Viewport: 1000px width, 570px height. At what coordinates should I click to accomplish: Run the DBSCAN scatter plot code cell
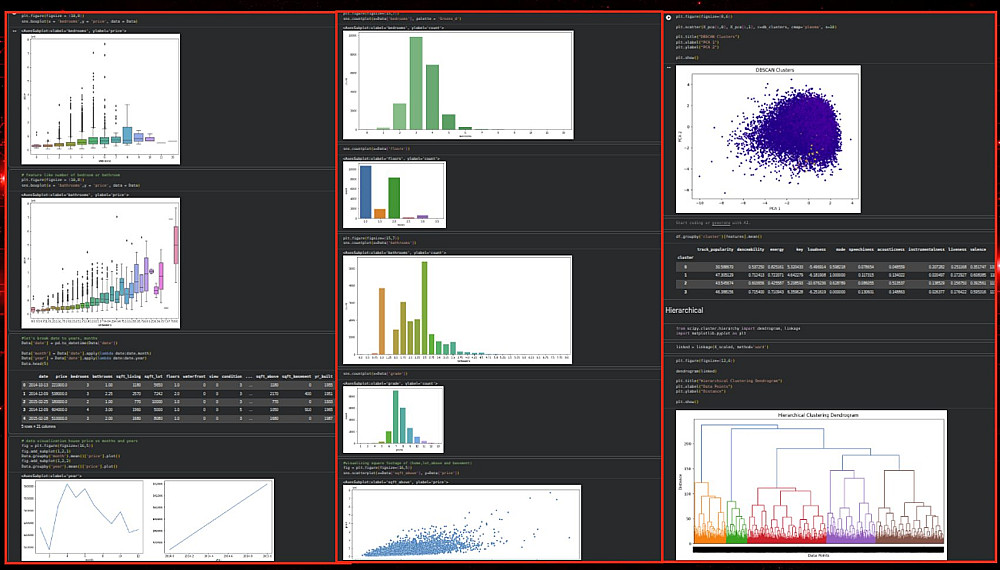668,17
